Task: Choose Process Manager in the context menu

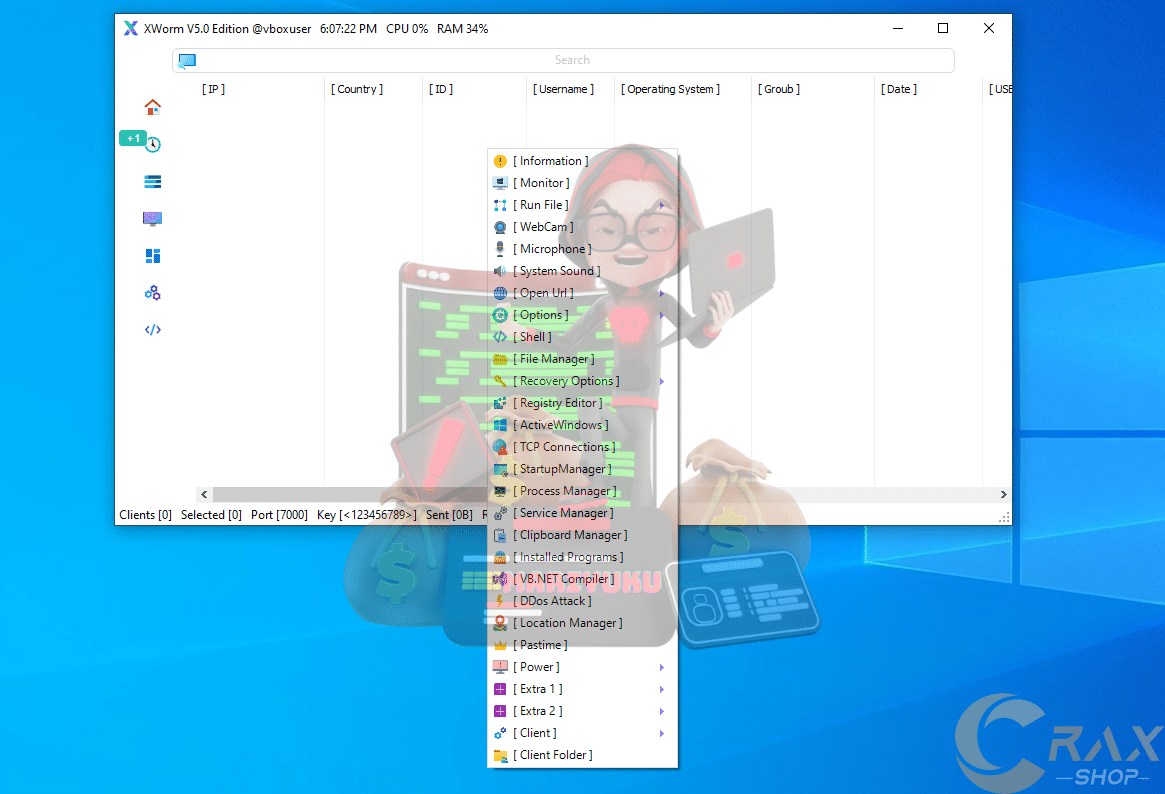Action: (x=564, y=491)
